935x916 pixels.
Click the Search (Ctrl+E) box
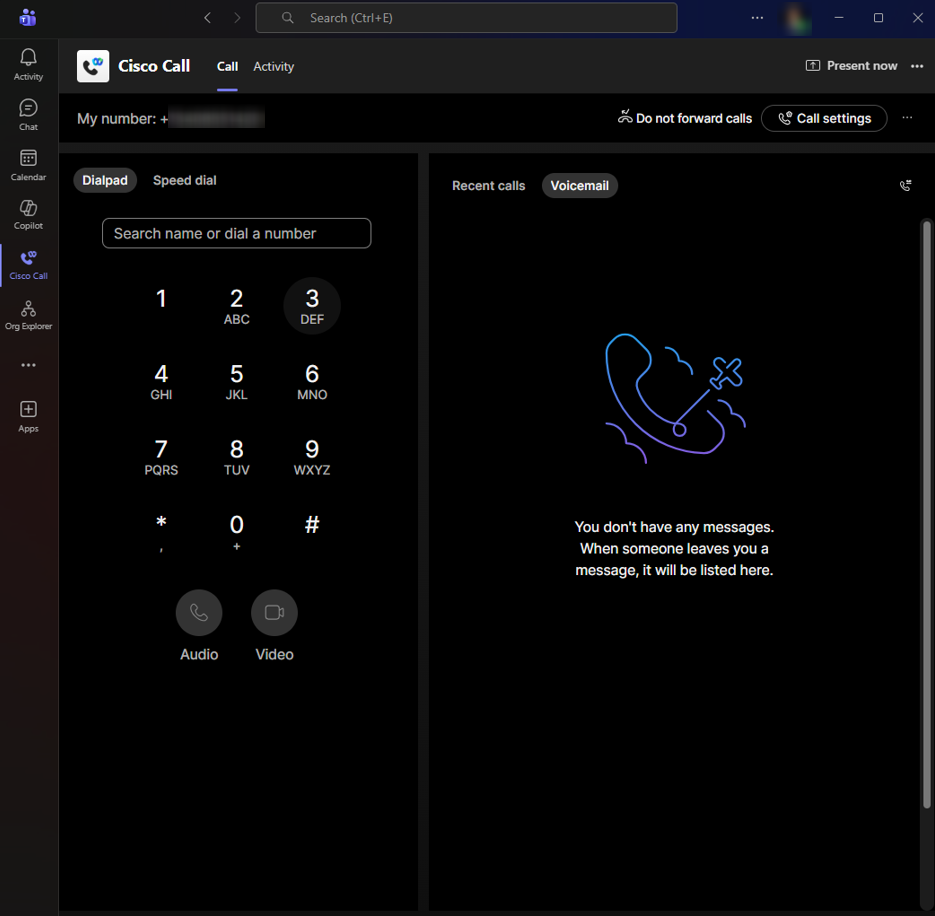tap(466, 18)
